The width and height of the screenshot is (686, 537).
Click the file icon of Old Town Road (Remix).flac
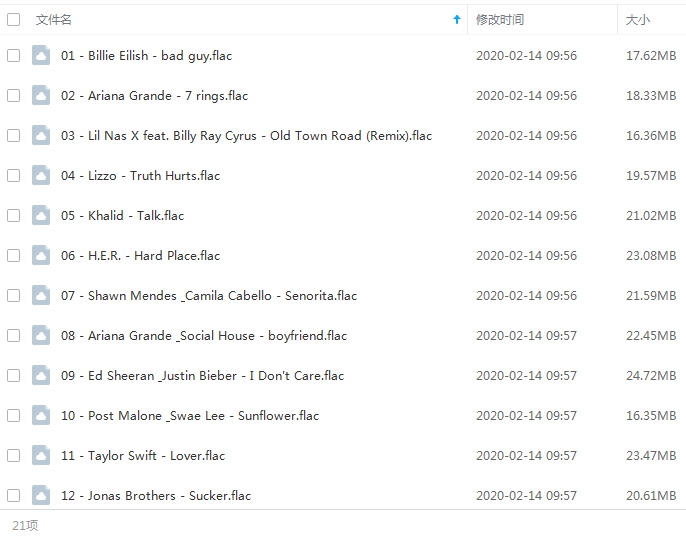click(x=41, y=135)
